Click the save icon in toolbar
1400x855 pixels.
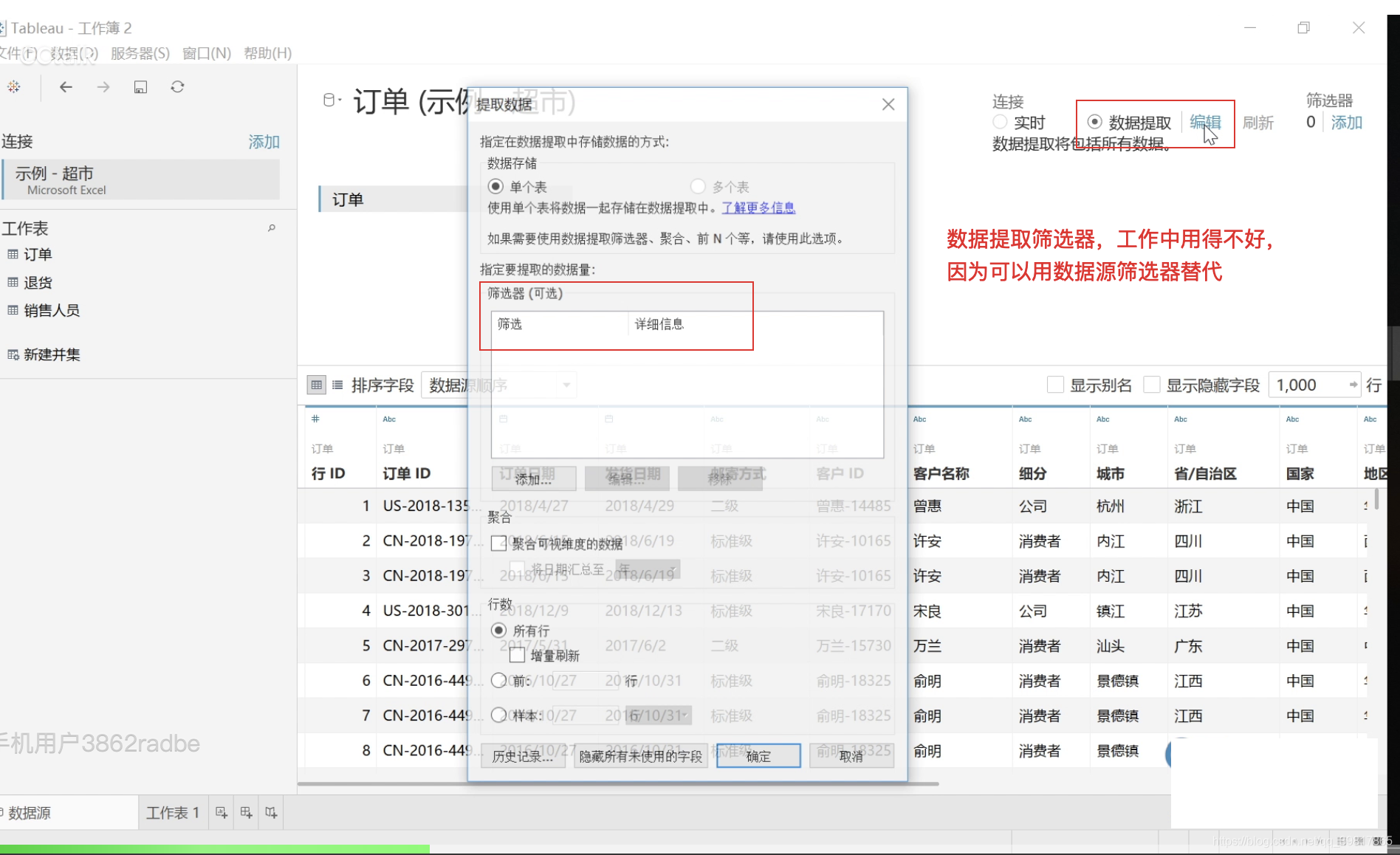(x=140, y=87)
